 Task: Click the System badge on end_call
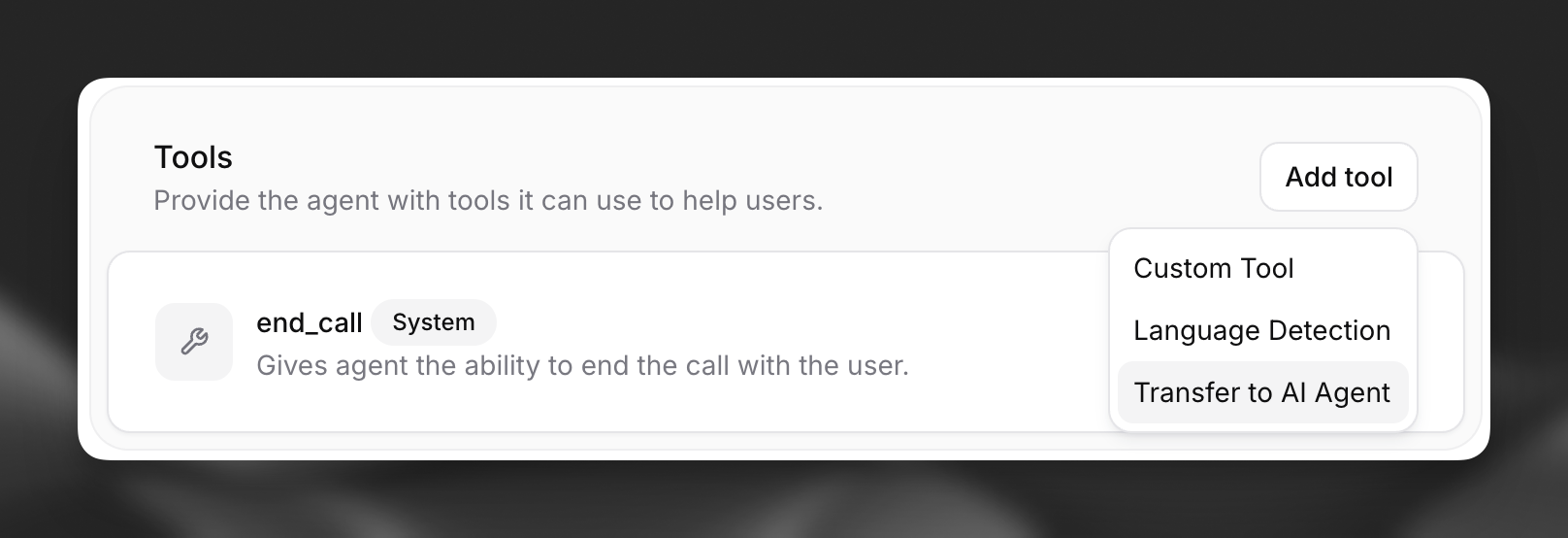pos(433,322)
